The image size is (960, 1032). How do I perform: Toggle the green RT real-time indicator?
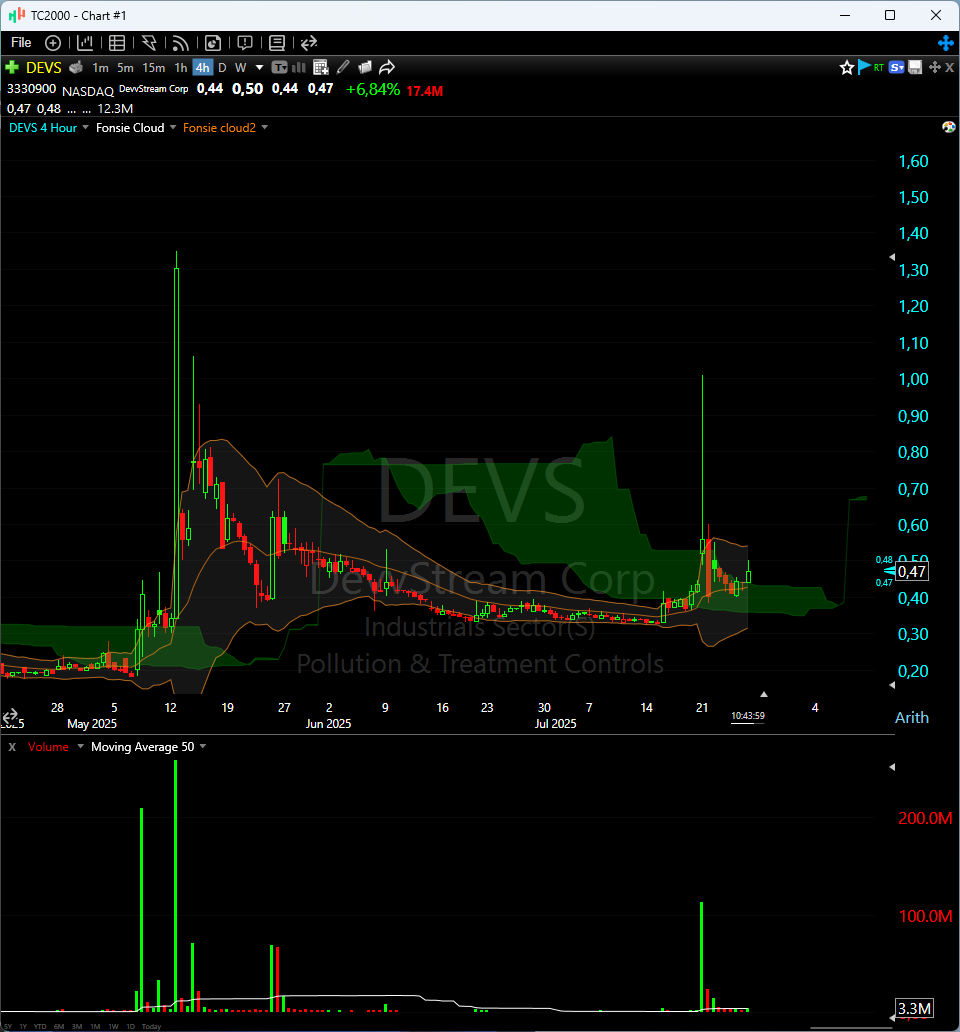click(x=878, y=67)
